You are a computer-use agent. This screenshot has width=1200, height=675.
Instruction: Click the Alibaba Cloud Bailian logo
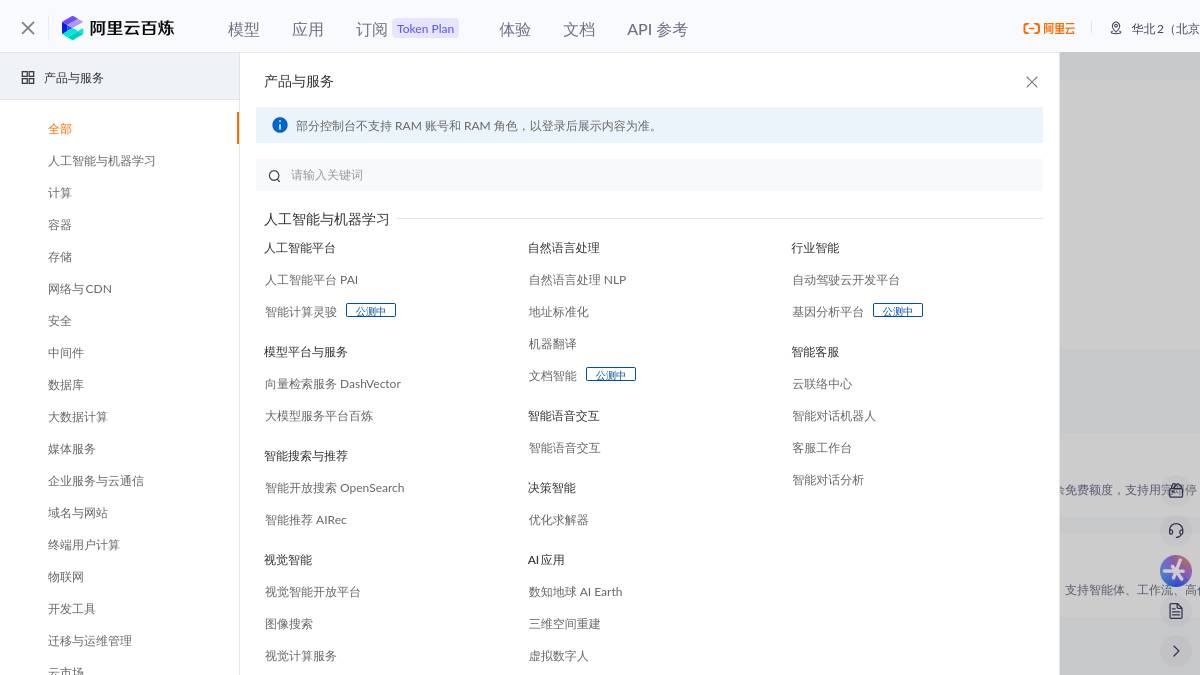[118, 28]
